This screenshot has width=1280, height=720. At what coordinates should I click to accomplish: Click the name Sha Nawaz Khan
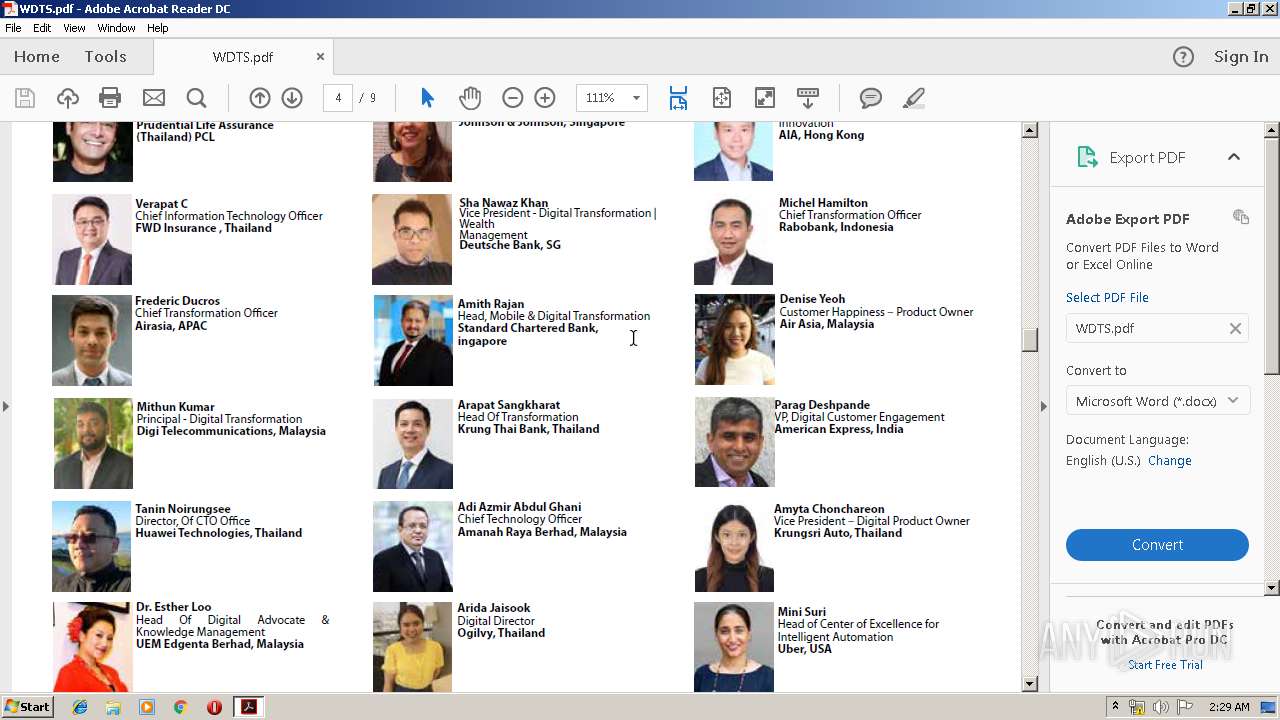[x=504, y=203]
